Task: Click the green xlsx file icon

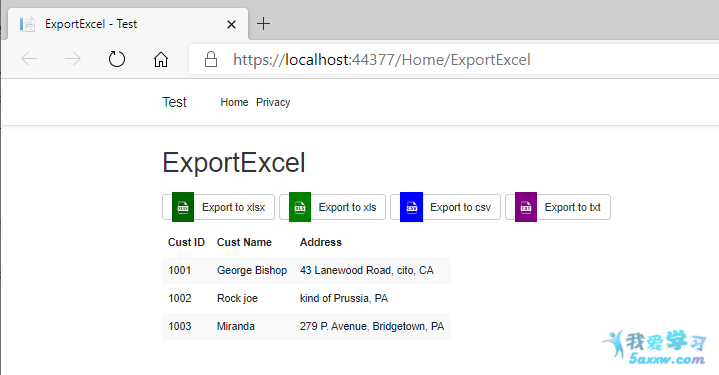Action: tap(183, 207)
